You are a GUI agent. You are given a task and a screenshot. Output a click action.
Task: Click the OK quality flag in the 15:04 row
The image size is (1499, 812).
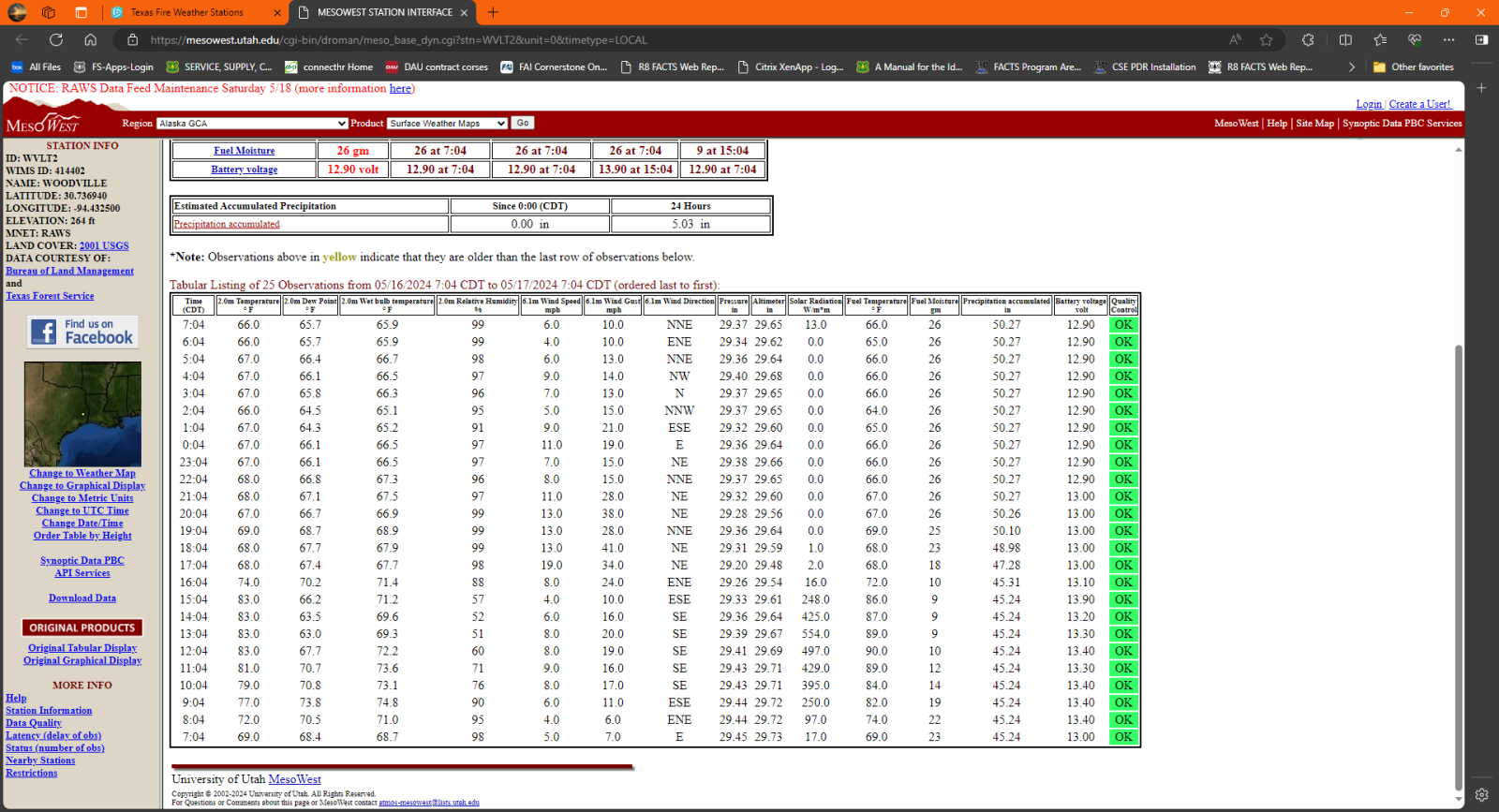[1123, 599]
